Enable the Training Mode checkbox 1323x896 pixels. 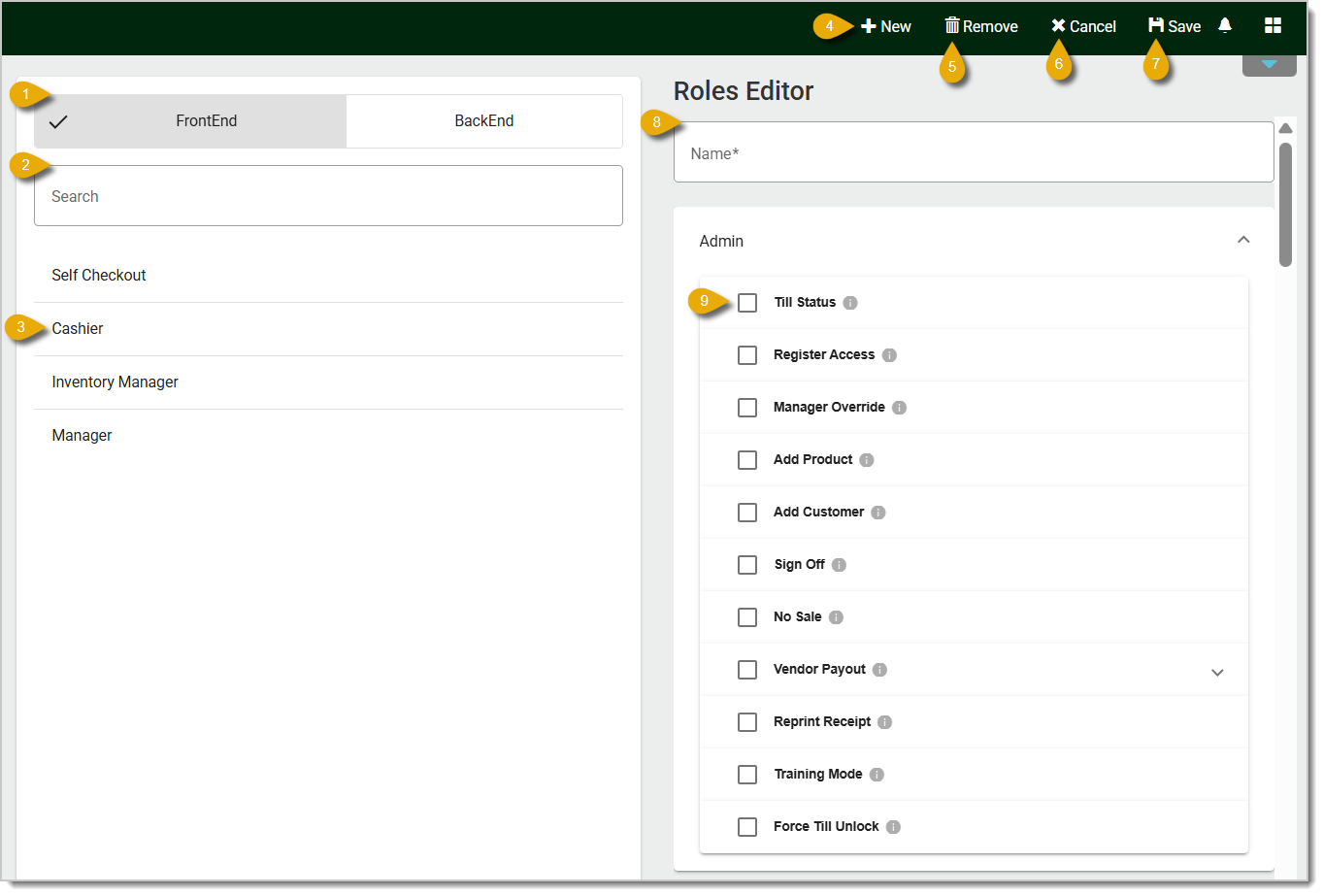tap(747, 775)
